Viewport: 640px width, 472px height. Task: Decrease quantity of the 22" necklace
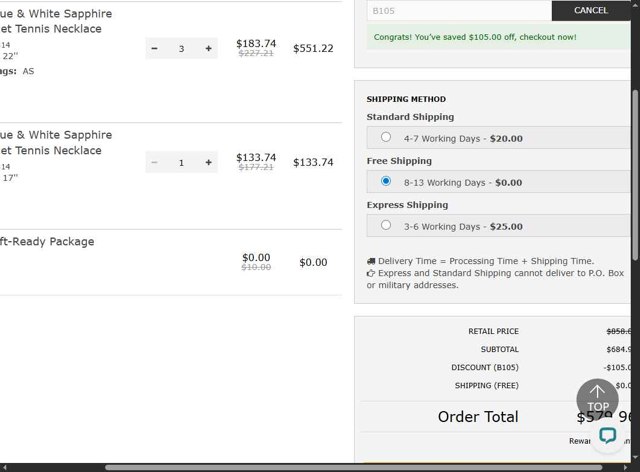pyautogui.click(x=154, y=49)
